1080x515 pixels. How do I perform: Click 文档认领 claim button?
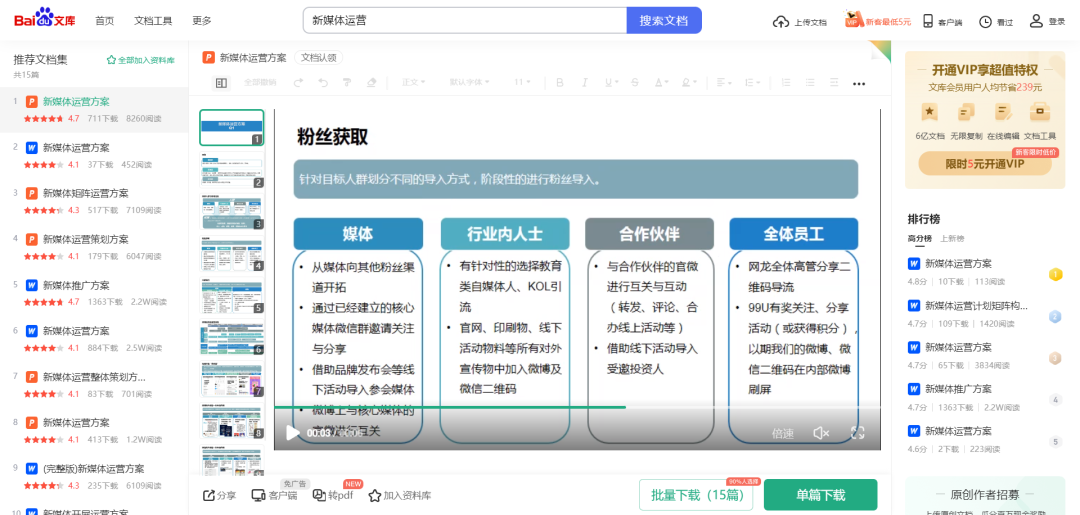[x=318, y=58]
